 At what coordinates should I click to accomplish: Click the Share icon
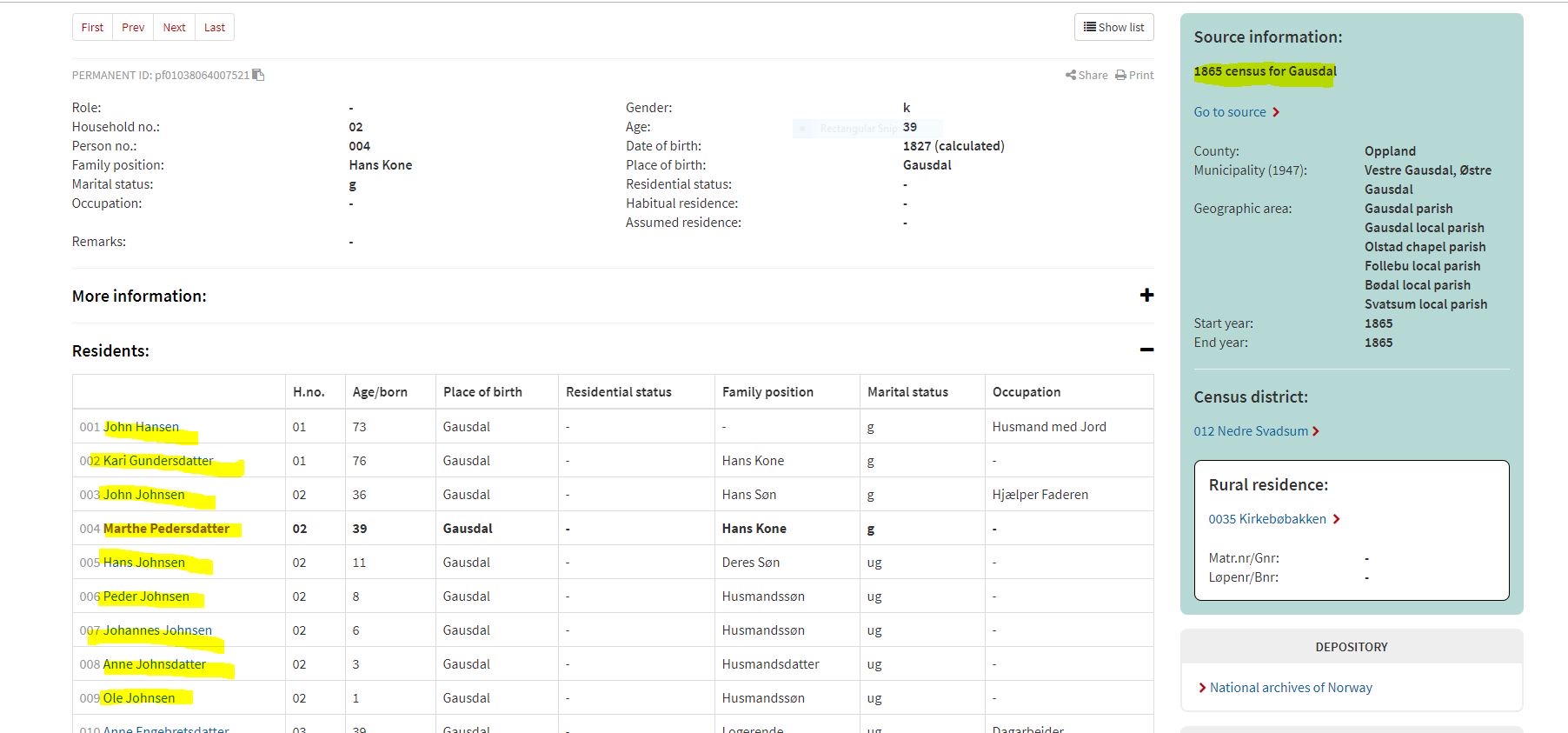tap(1071, 76)
